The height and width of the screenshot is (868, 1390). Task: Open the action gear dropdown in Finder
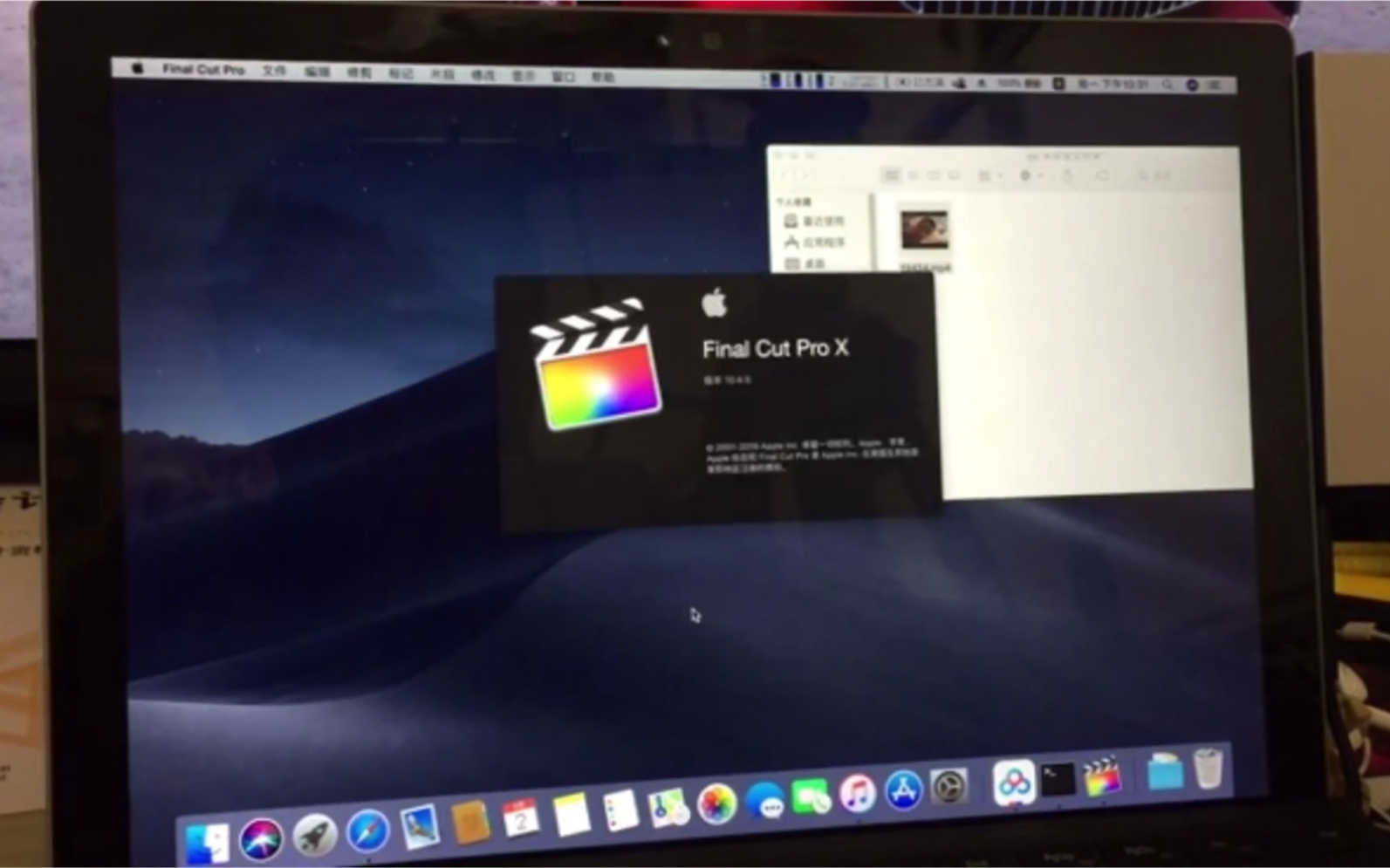(x=1031, y=175)
